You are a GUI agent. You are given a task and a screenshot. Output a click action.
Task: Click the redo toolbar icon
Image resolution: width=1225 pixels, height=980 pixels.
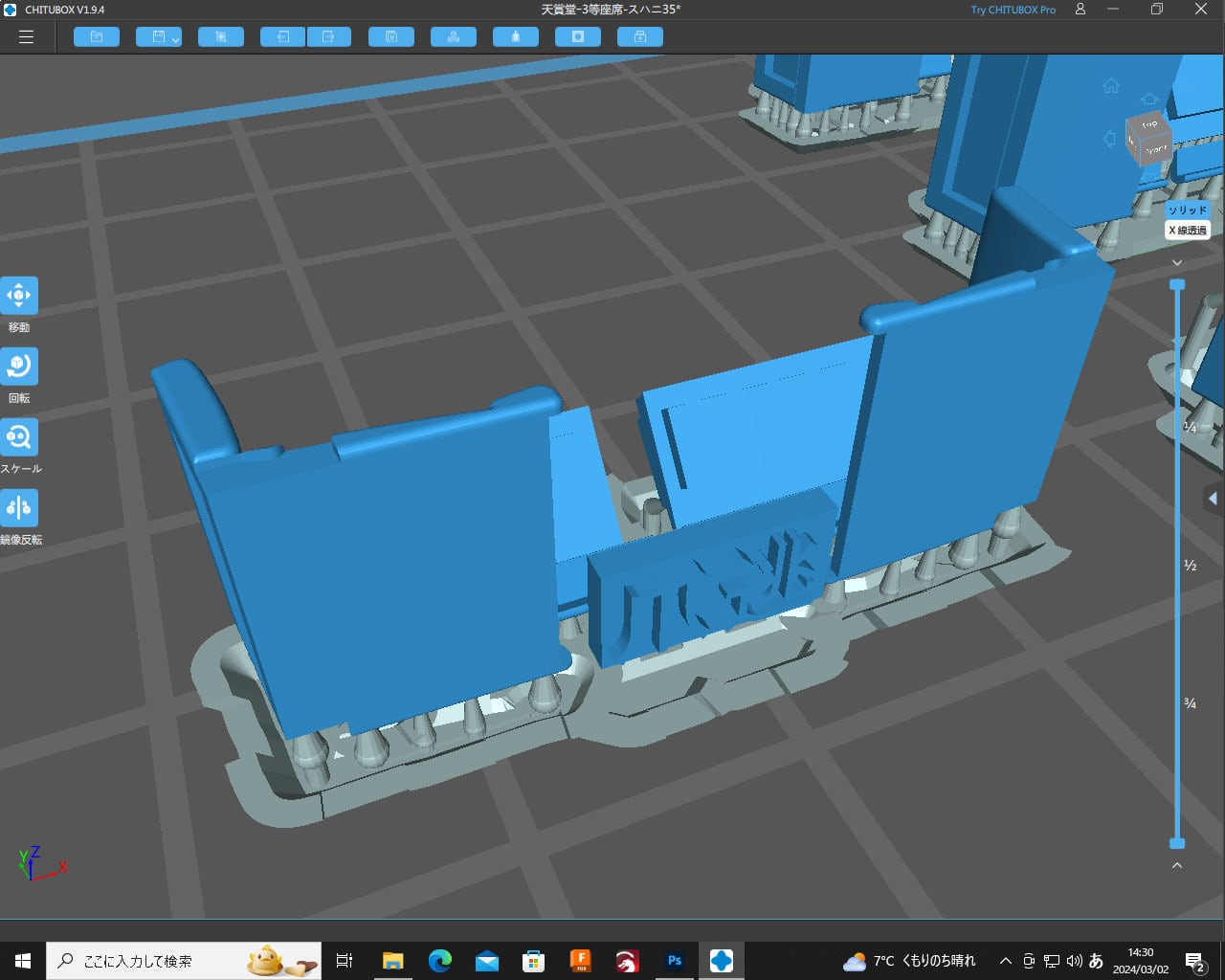[x=328, y=37]
